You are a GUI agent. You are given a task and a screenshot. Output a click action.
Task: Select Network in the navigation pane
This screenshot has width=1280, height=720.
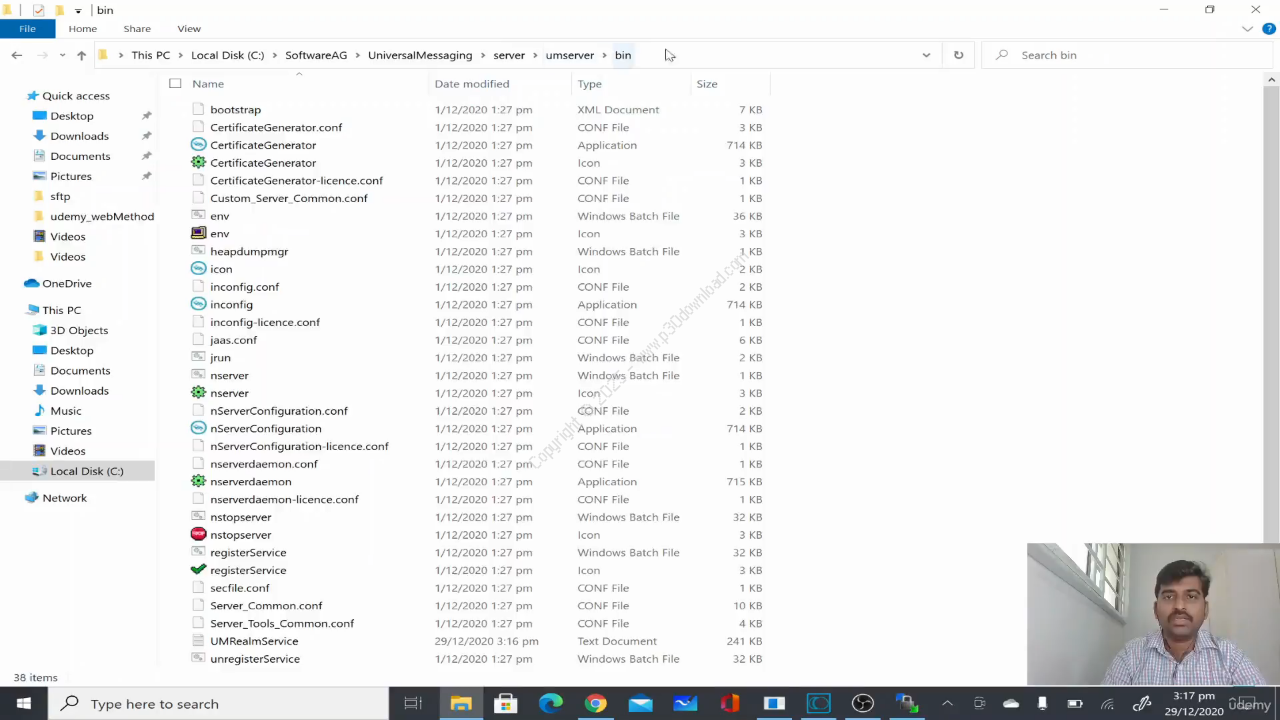pos(65,498)
